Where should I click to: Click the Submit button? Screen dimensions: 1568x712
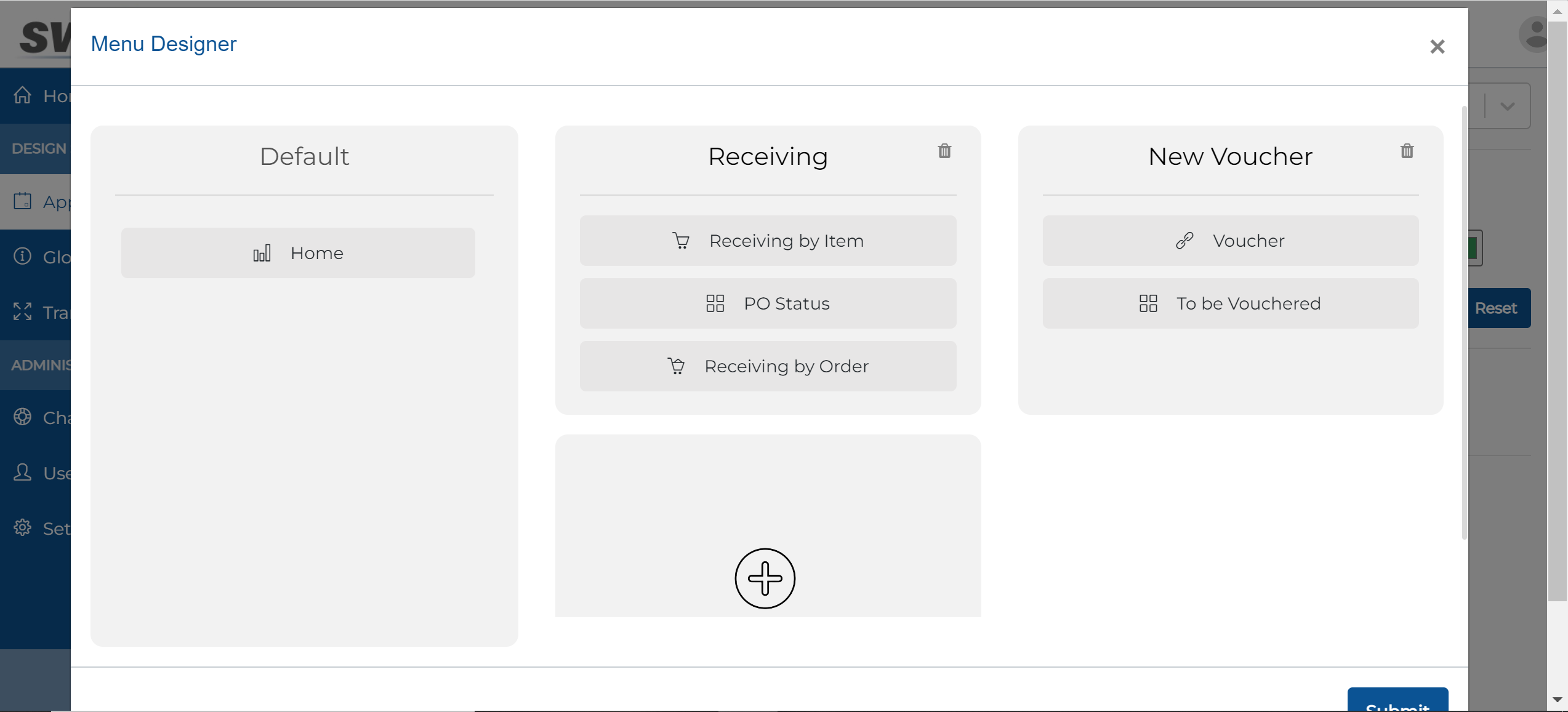1397,700
